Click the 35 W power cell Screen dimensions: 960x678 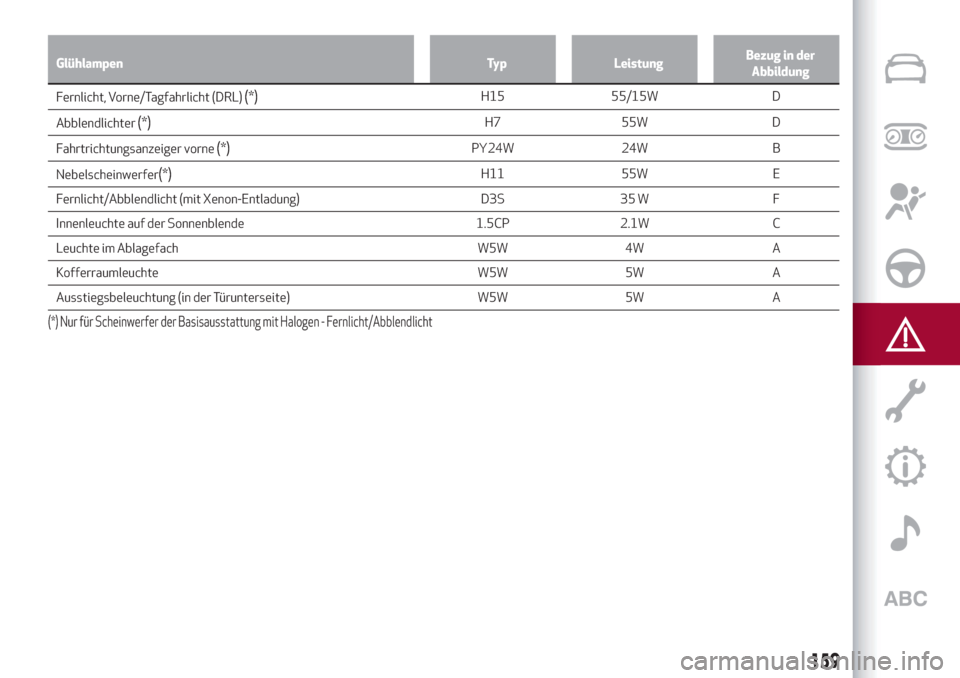(x=634, y=198)
